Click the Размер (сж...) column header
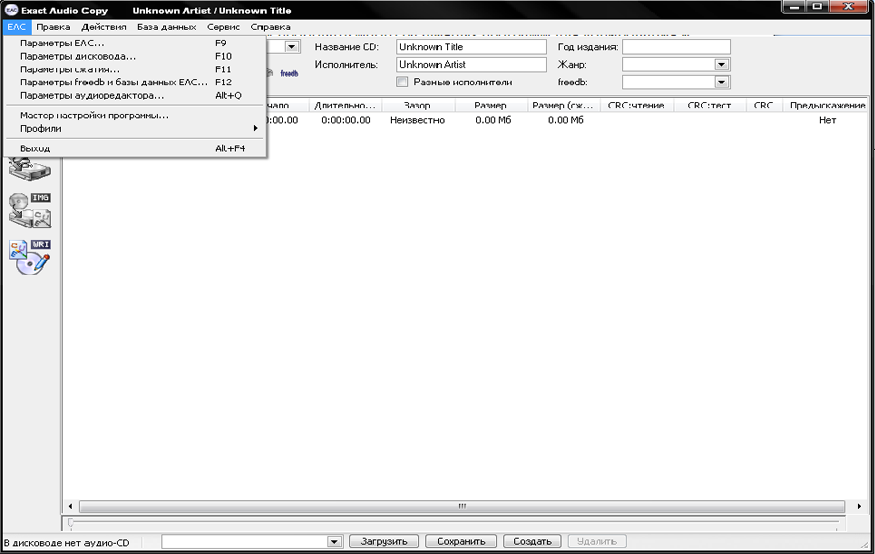This screenshot has width=875, height=554. tap(563, 105)
